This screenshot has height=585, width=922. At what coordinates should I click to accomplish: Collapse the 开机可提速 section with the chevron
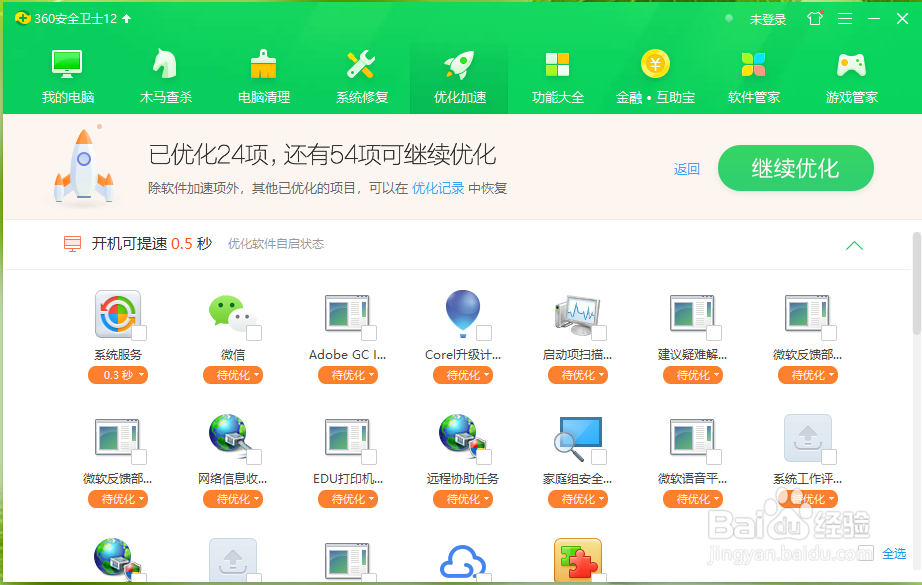coord(854,244)
